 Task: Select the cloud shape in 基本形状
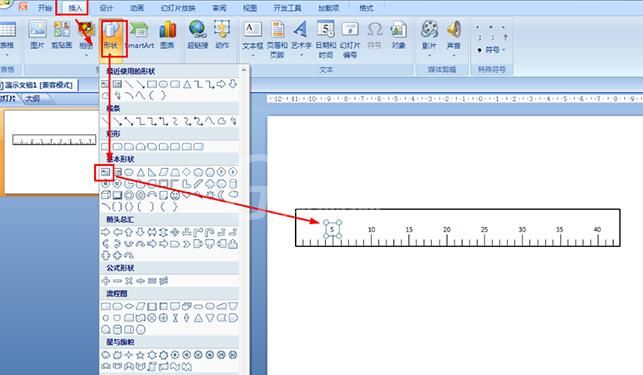[x=233, y=195]
